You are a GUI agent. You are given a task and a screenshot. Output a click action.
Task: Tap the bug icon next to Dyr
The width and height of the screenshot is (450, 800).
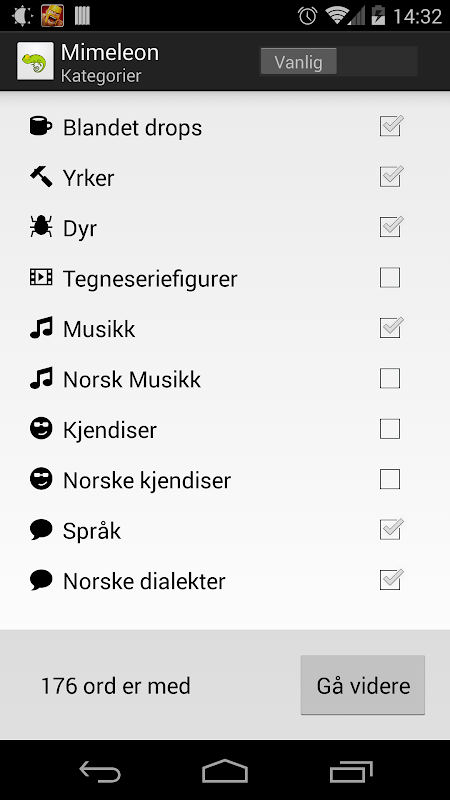pyautogui.click(x=41, y=227)
